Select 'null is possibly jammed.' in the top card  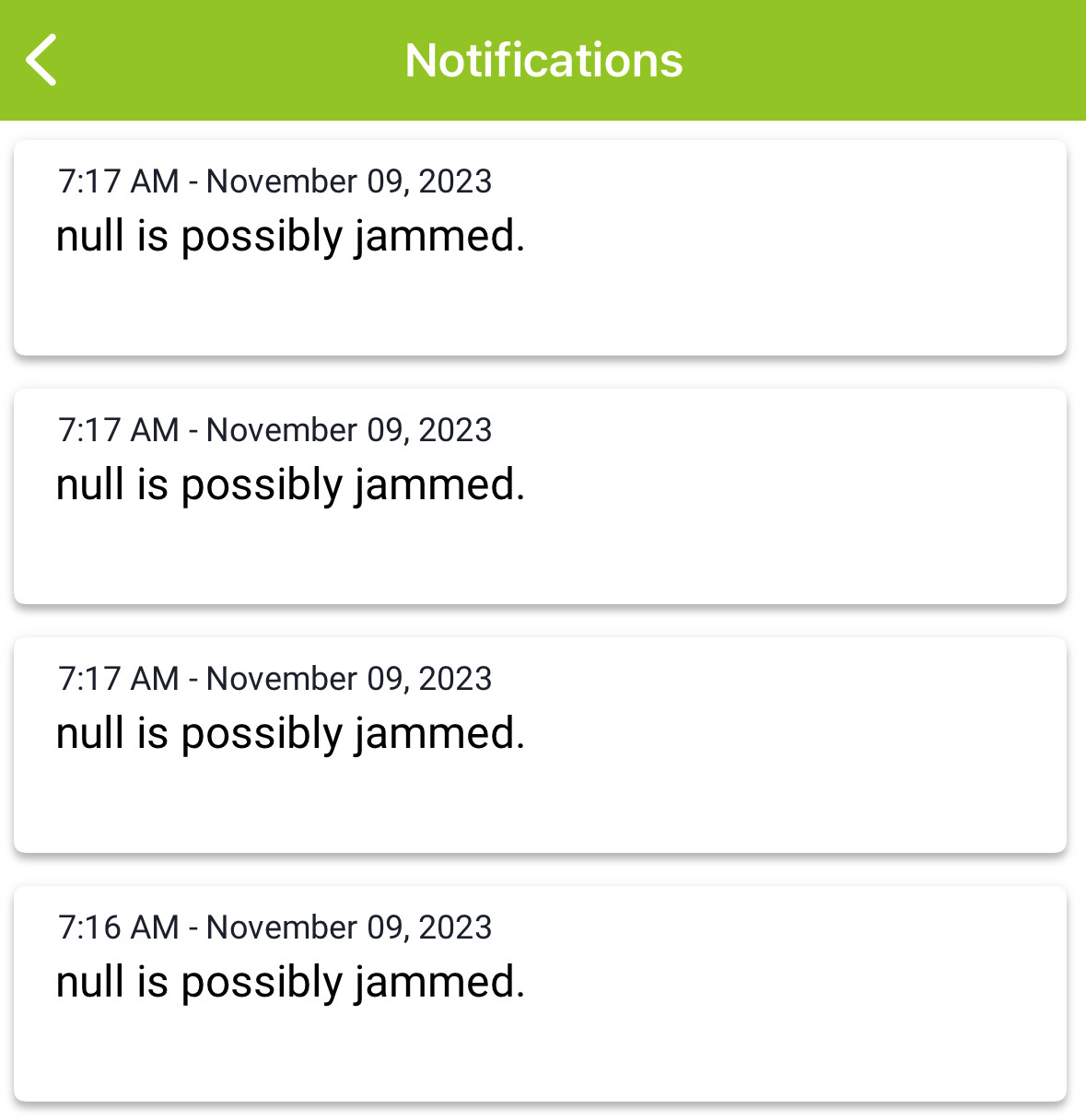(x=290, y=237)
